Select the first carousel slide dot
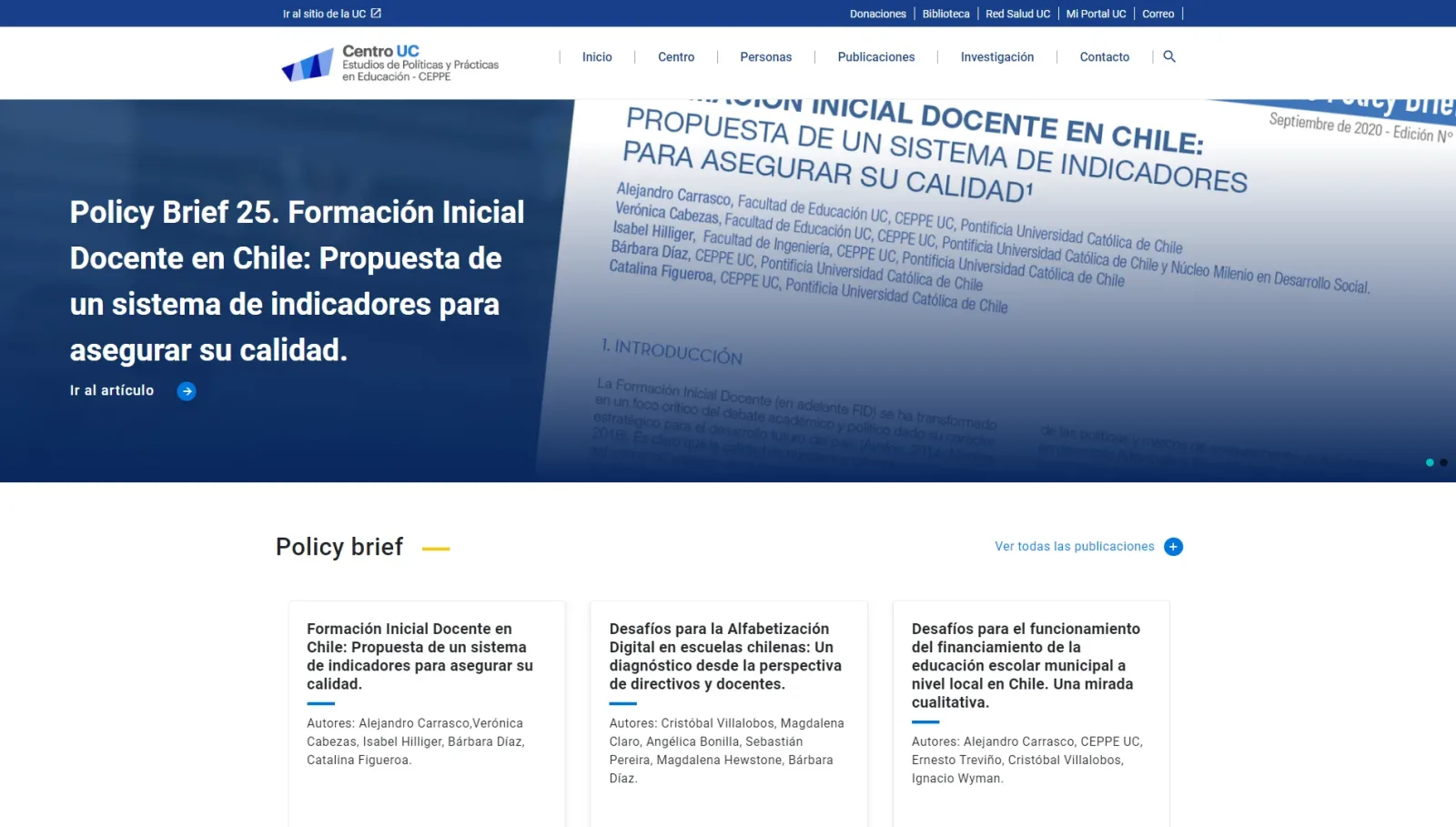 click(x=1430, y=463)
